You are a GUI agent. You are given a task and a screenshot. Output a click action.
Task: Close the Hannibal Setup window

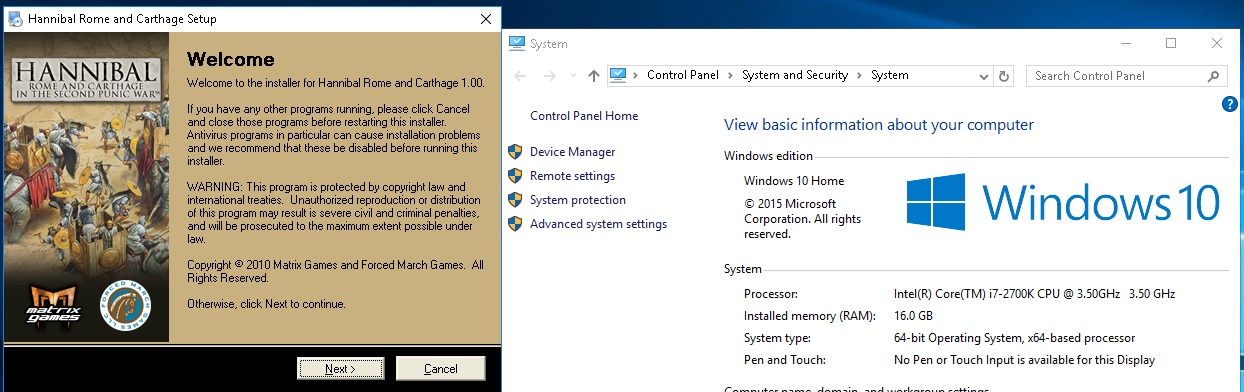485,19
